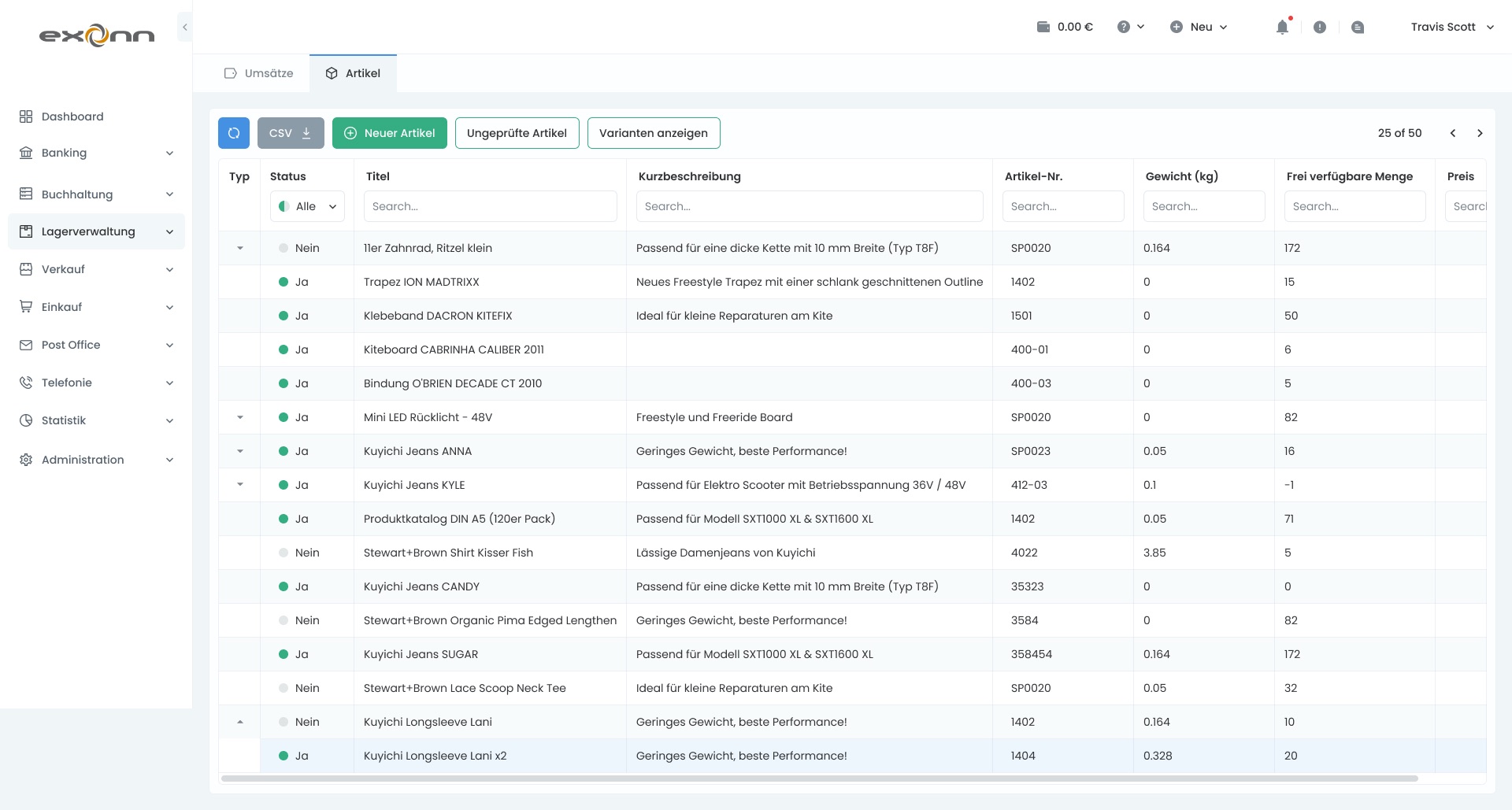The image size is (1512, 810).
Task: Click the Post Office envelope icon
Action: (x=26, y=345)
